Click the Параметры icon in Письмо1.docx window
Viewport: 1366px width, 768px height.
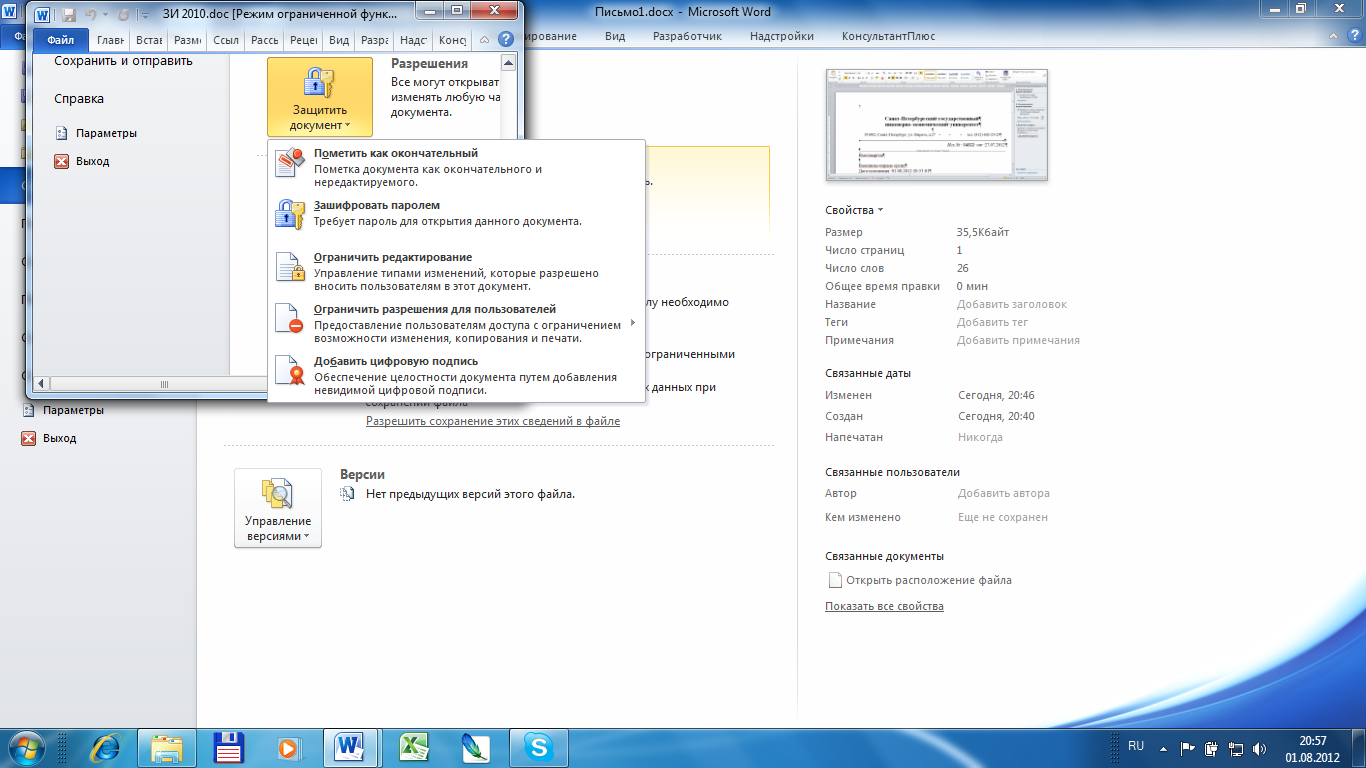[29, 410]
